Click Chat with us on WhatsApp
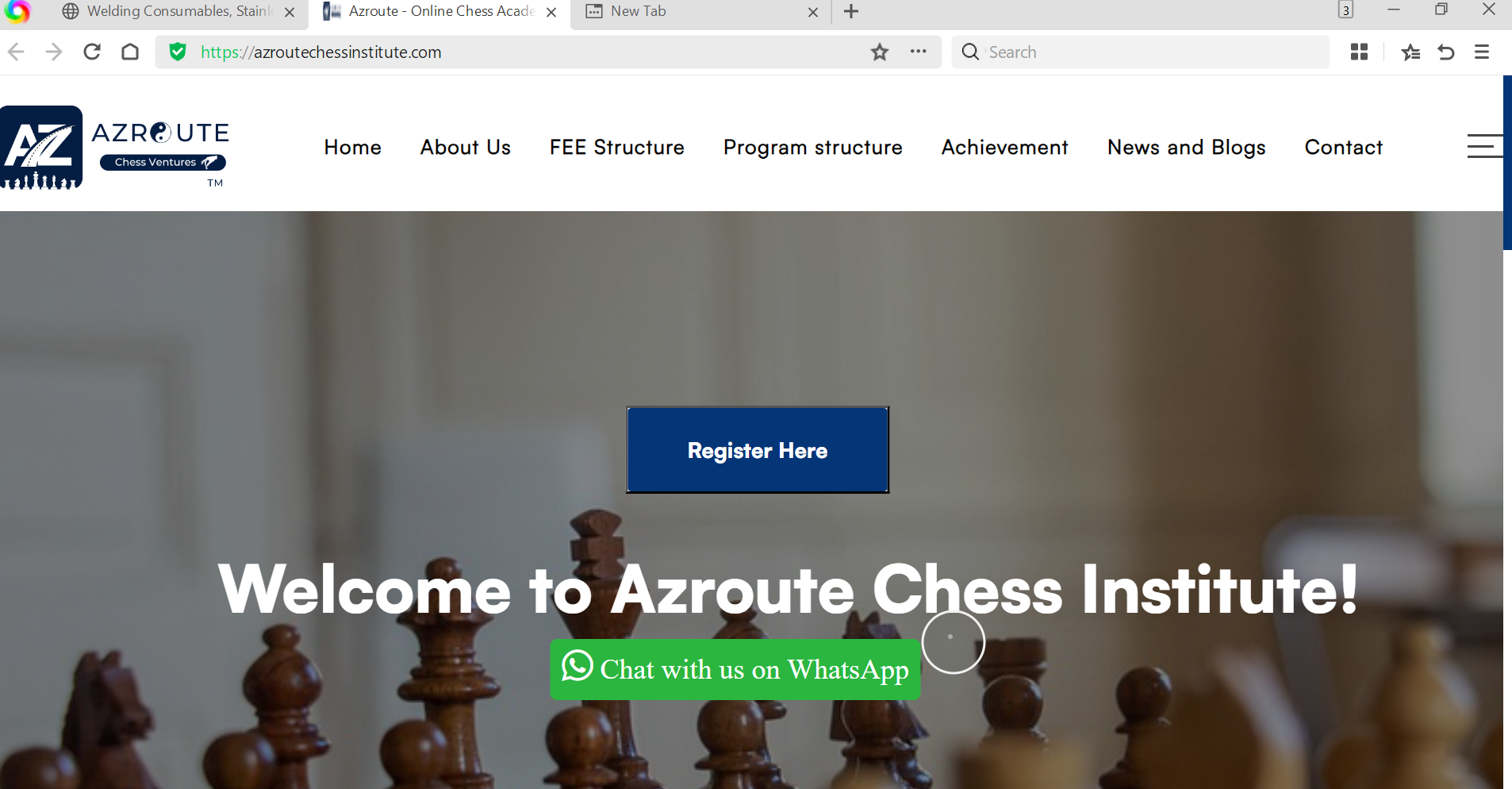The image size is (1512, 789). (735, 669)
